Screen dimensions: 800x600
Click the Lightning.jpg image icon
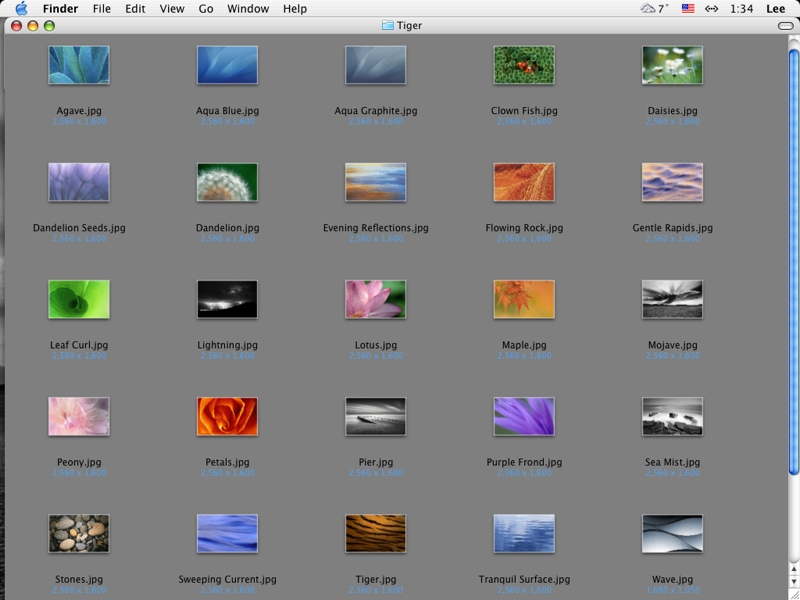[x=227, y=299]
